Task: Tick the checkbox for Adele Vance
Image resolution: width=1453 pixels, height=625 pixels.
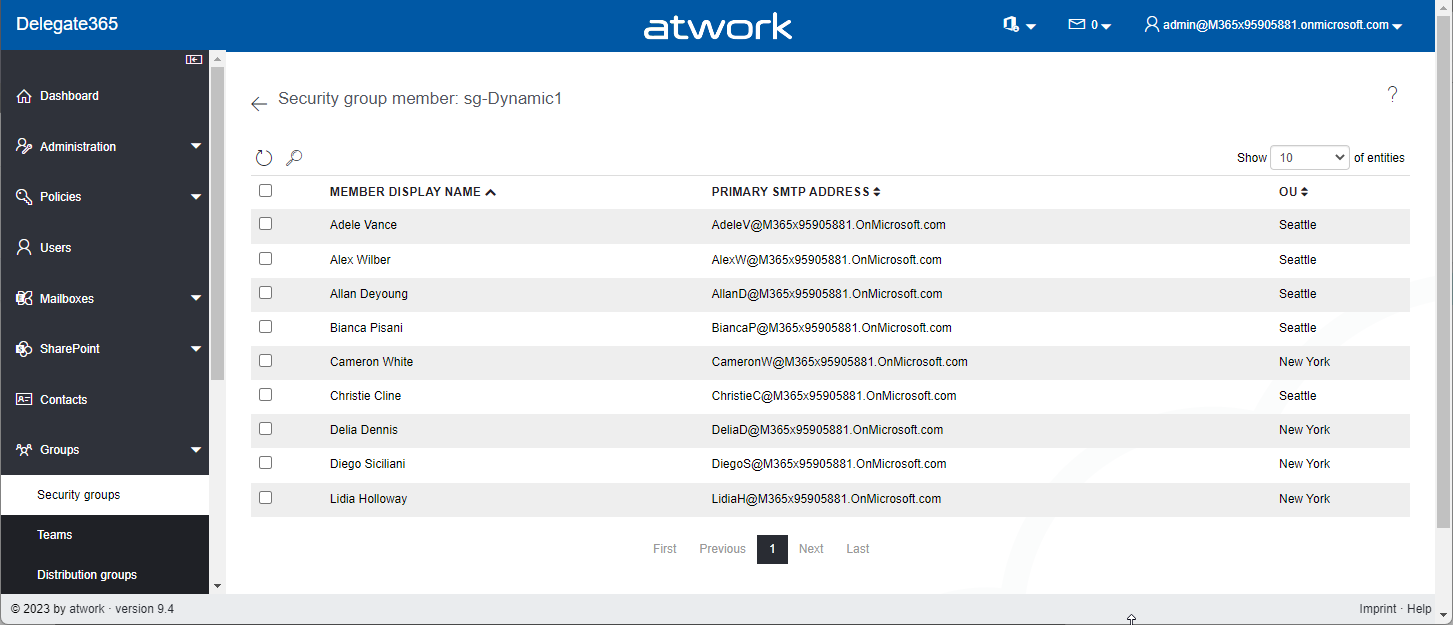Action: pyautogui.click(x=265, y=224)
